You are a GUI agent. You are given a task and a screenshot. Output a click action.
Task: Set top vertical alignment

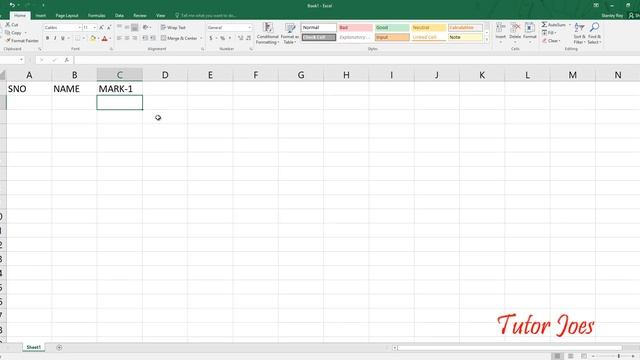(x=119, y=27)
